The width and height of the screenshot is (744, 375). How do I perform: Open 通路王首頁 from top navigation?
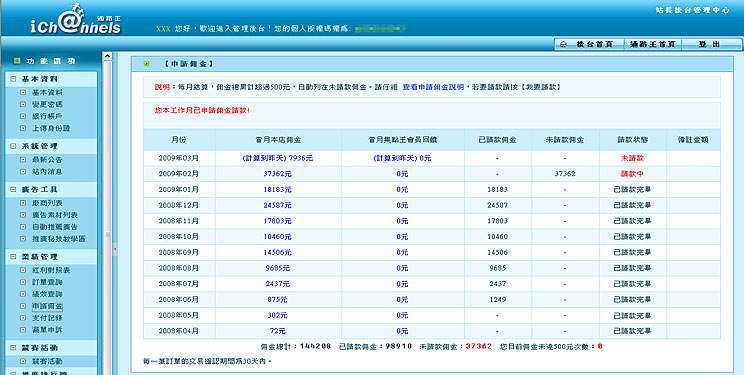652,44
